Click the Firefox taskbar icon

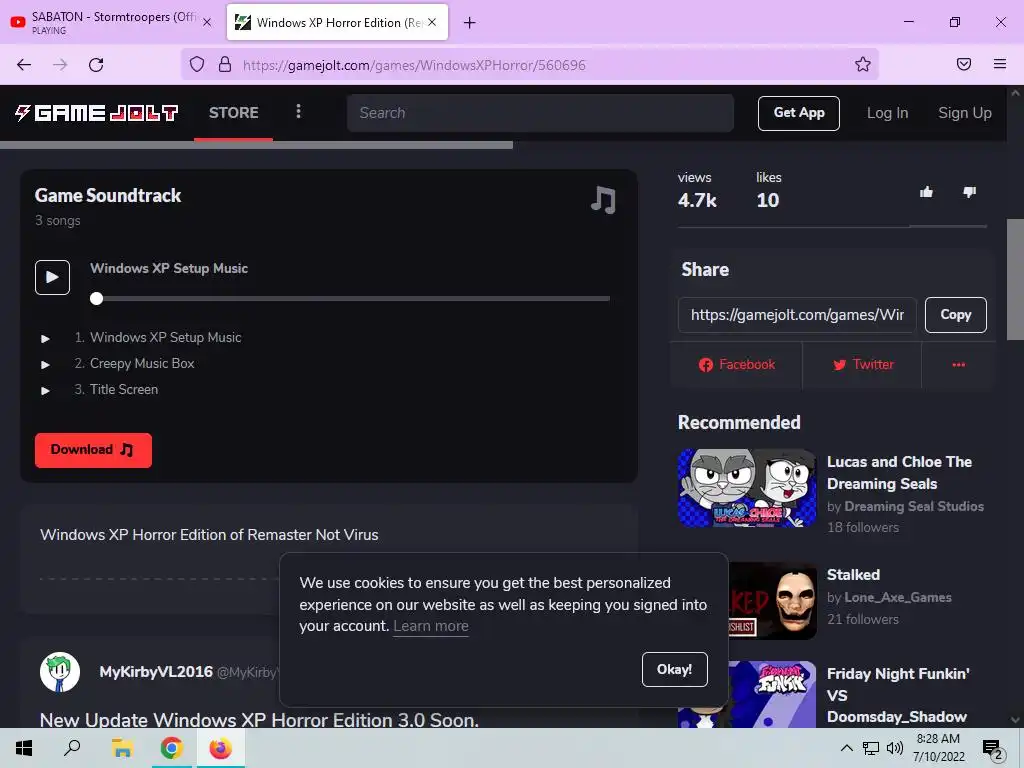(221, 748)
